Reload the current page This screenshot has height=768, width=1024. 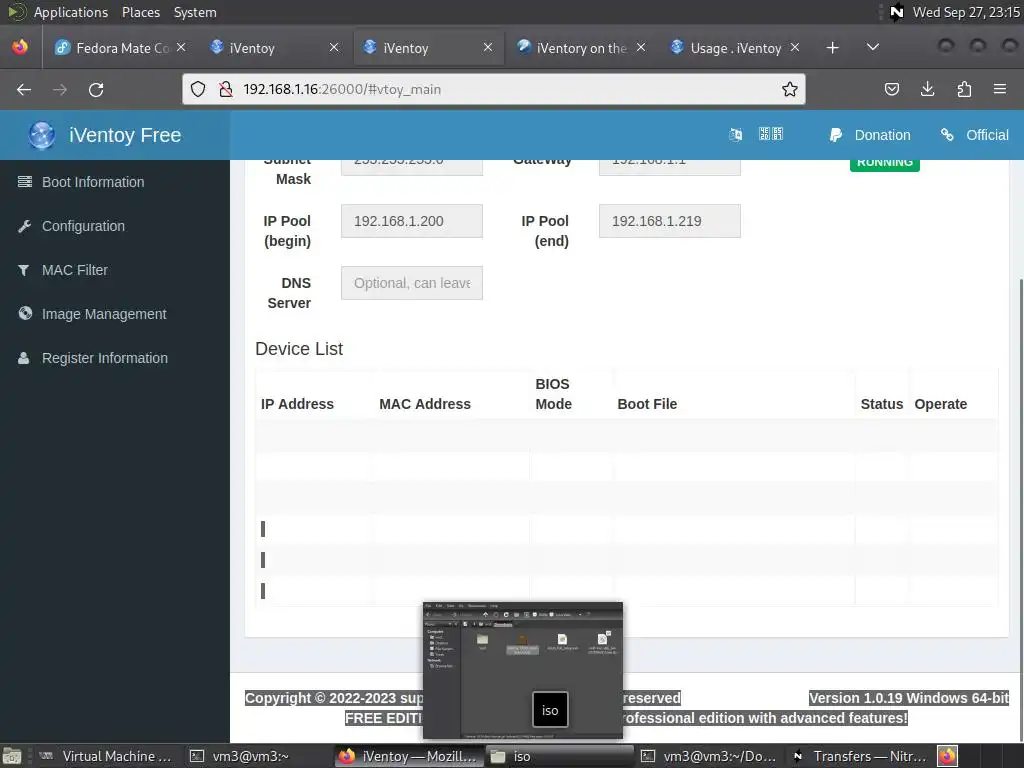pyautogui.click(x=96, y=89)
